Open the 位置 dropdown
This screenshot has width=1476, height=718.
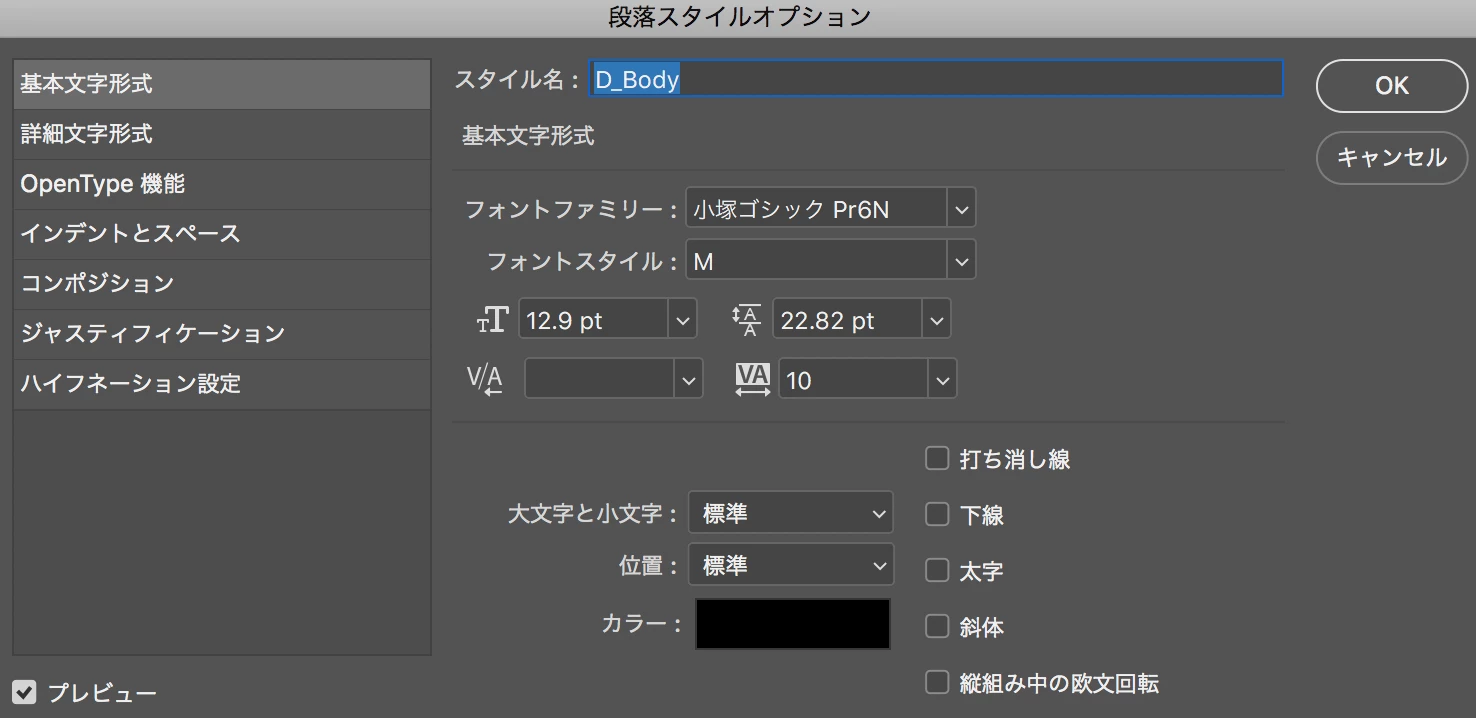790,565
